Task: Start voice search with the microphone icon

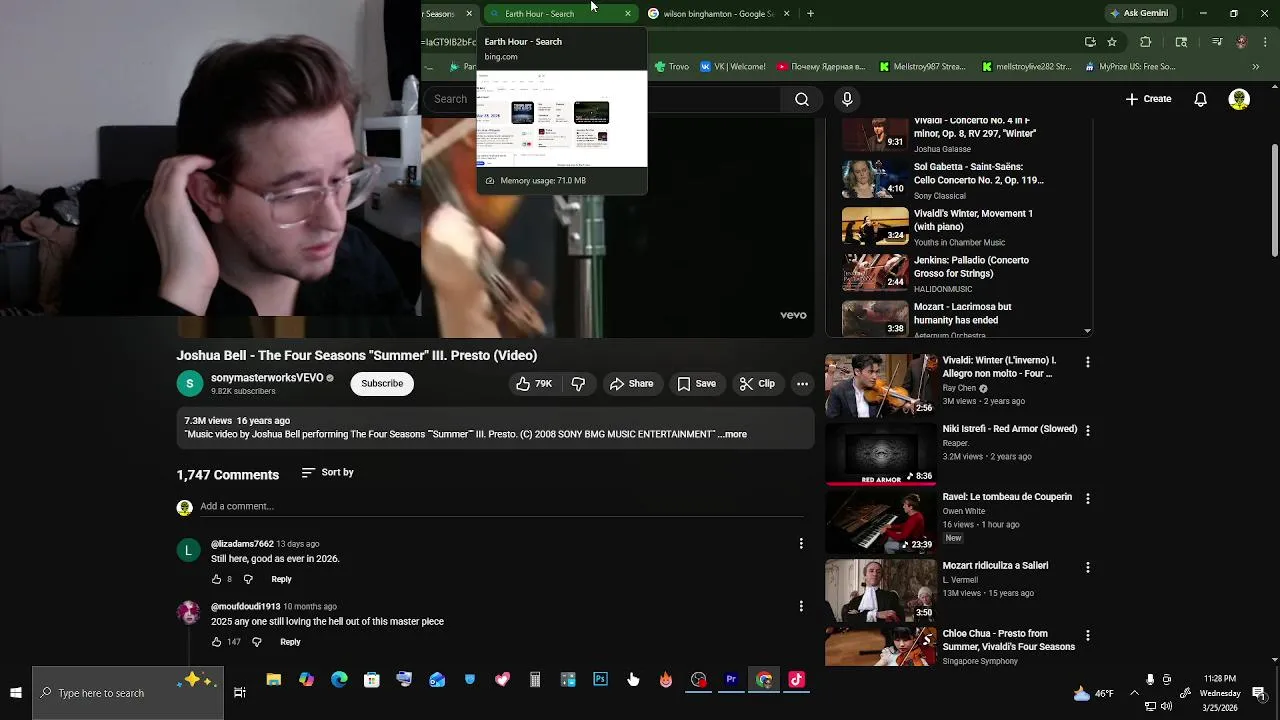Action: [847, 99]
